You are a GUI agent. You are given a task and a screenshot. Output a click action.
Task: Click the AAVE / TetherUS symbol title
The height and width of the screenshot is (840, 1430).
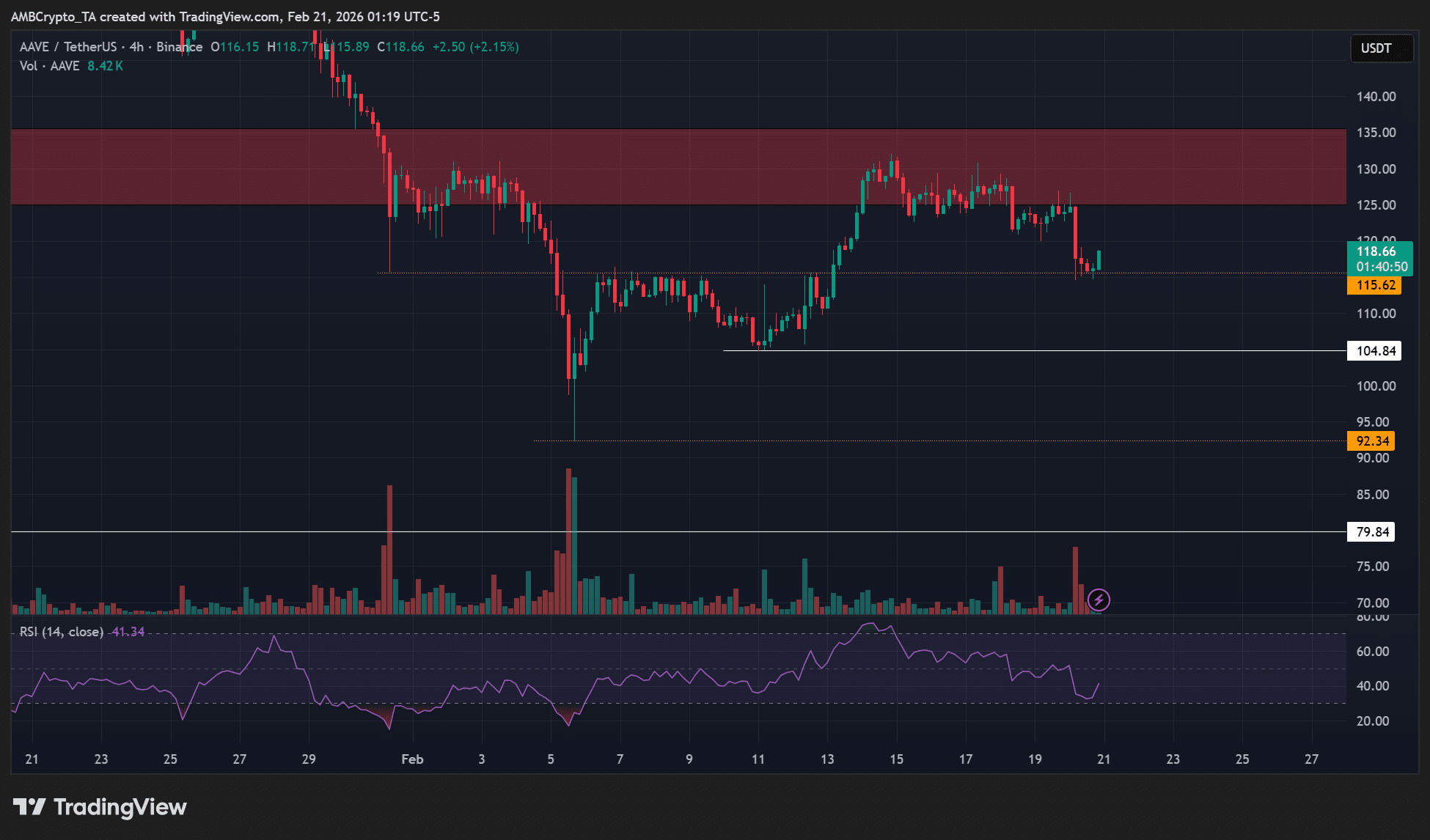67,47
